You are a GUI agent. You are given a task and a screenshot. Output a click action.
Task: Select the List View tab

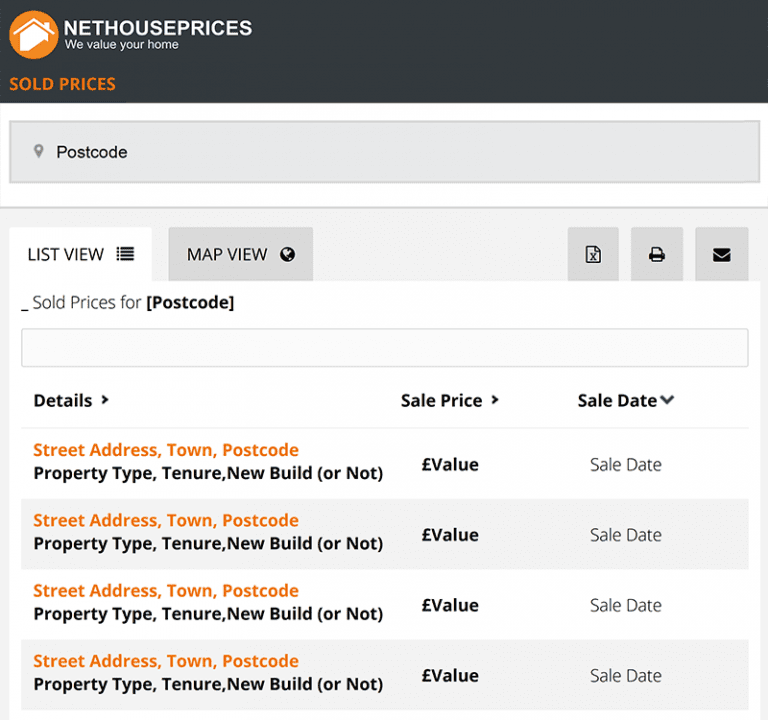(80, 254)
